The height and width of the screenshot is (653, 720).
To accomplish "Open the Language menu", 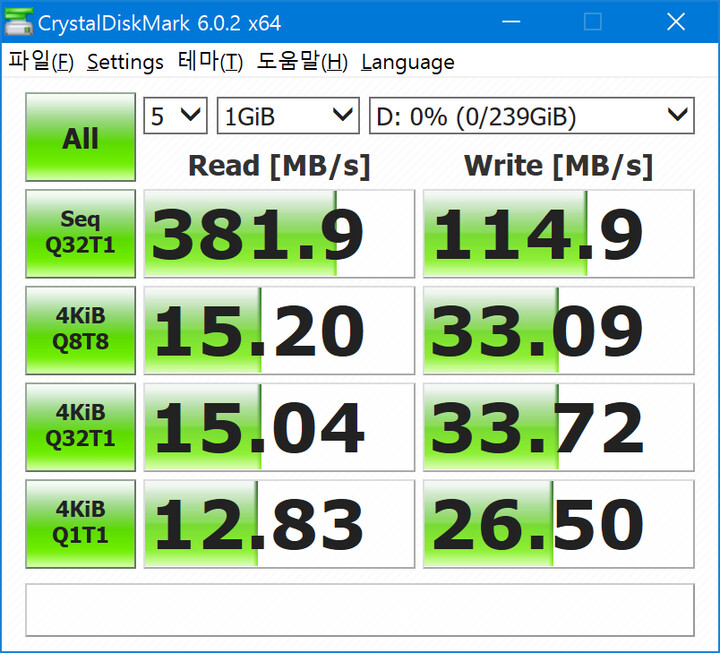I will coord(408,63).
